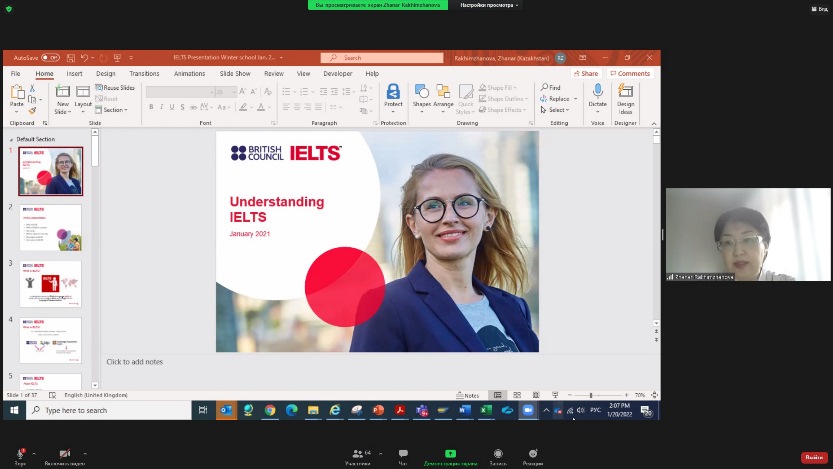Switch to the Transitions ribbon tab
833x469 pixels.
[144, 73]
